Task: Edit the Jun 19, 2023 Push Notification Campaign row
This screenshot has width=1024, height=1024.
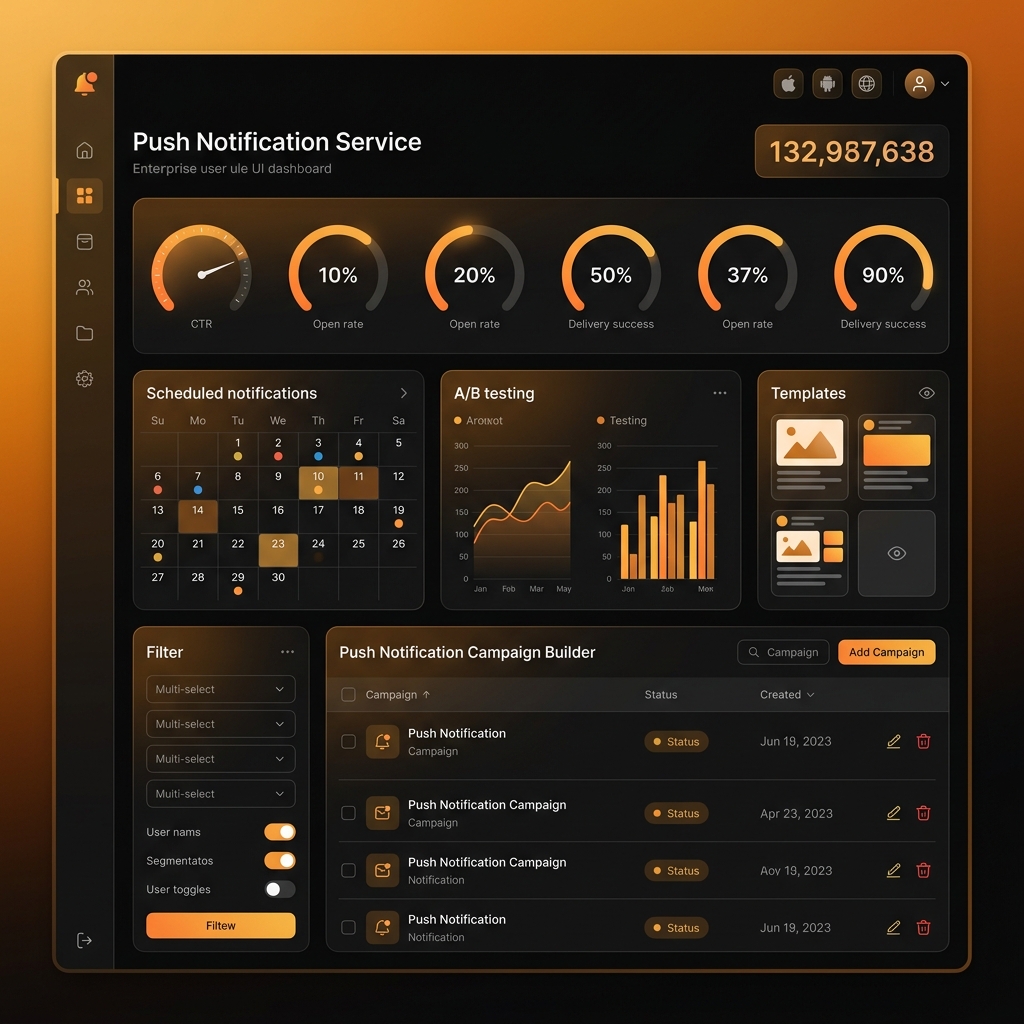Action: pyautogui.click(x=893, y=741)
